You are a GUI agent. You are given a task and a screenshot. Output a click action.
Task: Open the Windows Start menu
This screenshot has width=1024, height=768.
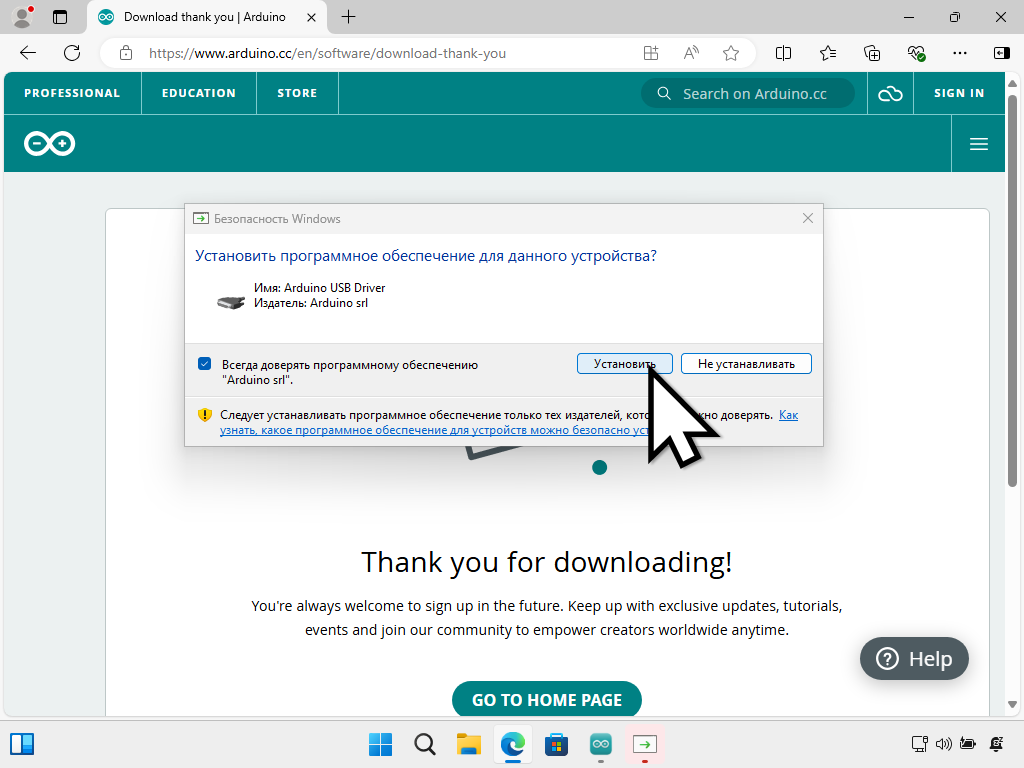coord(381,744)
